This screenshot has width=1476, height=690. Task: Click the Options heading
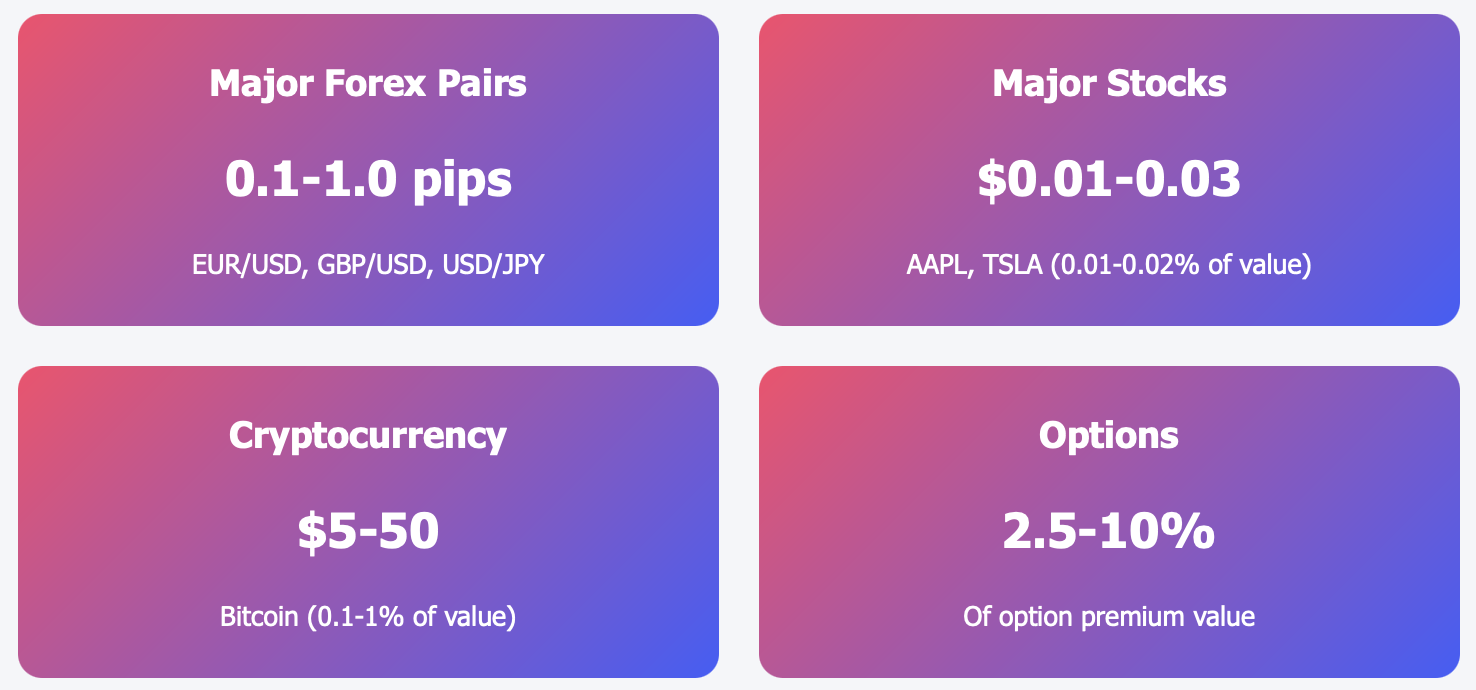[x=1109, y=435]
